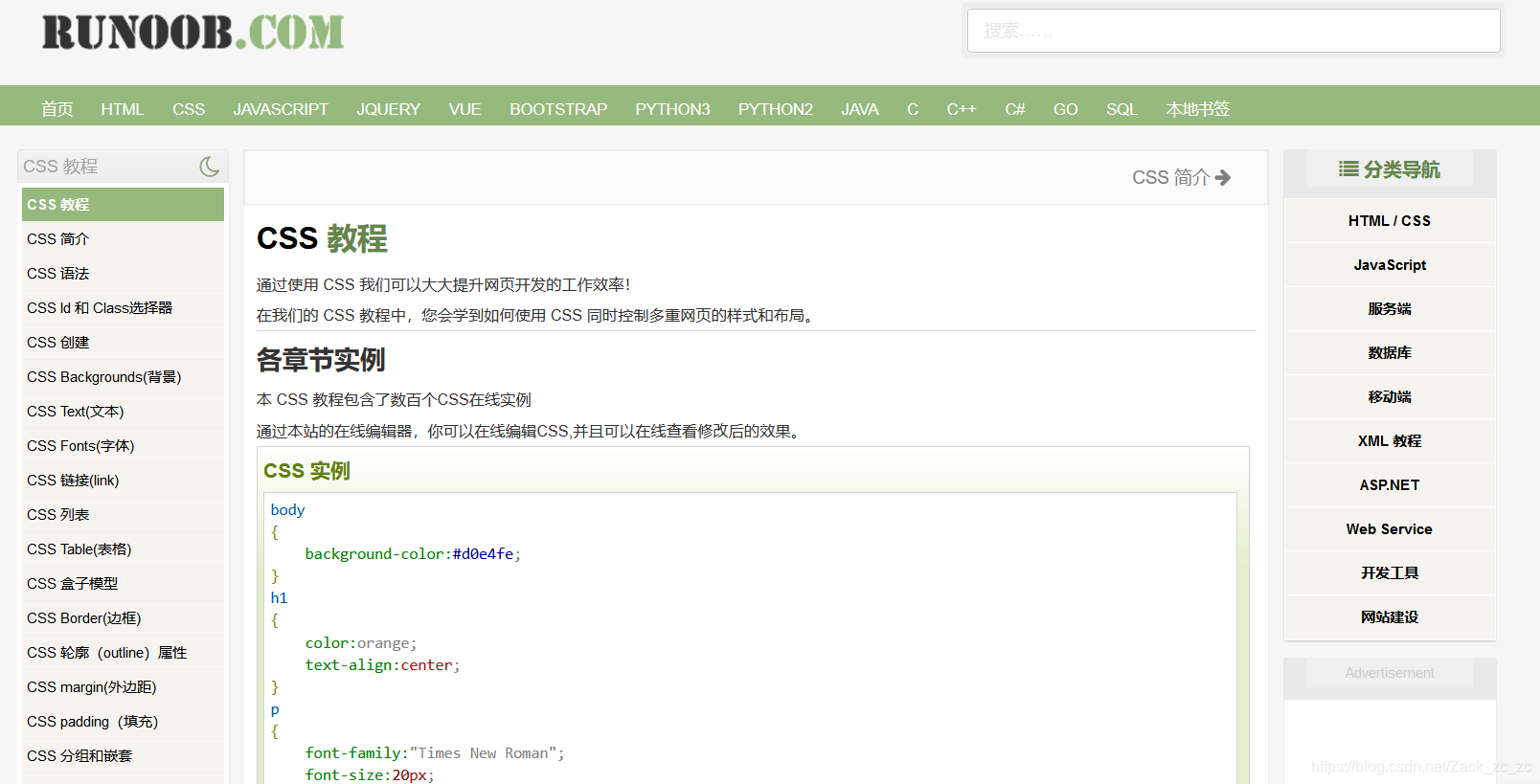Click the list icon beside 分类导航

click(1348, 169)
